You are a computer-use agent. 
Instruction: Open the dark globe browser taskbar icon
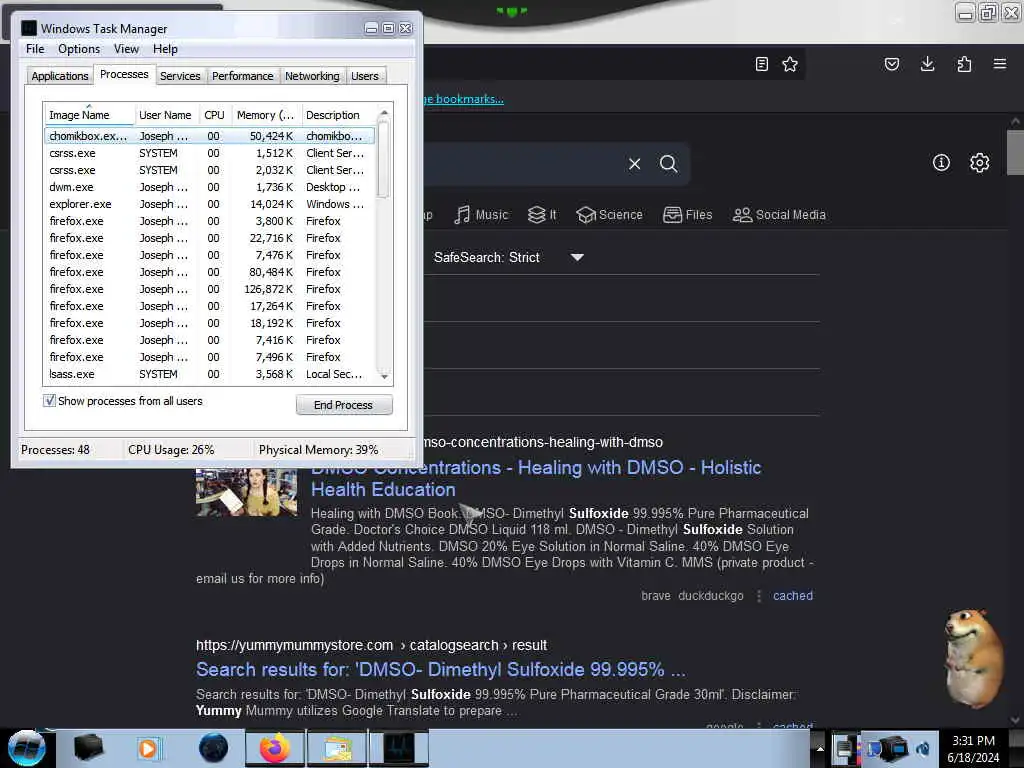point(213,748)
